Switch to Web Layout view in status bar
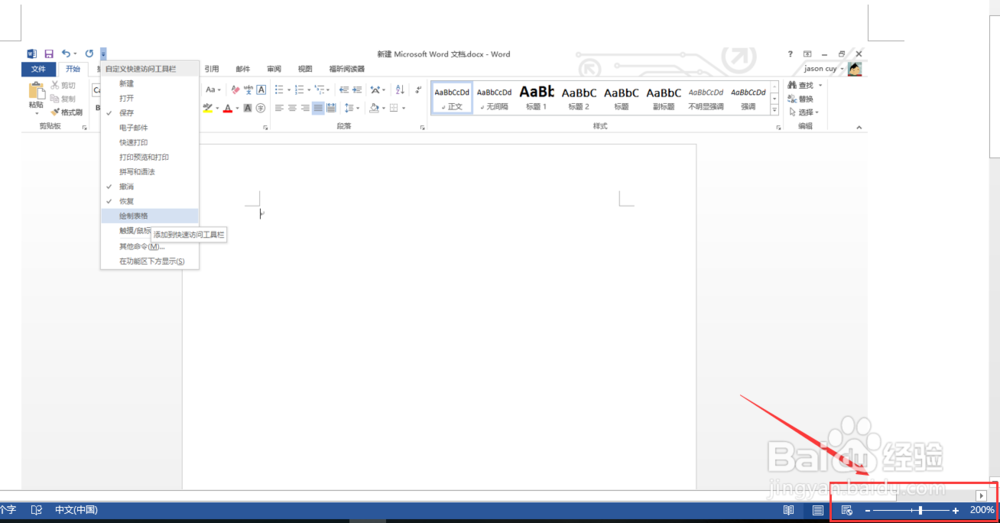Screen dimensions: 1000x523 (847, 510)
